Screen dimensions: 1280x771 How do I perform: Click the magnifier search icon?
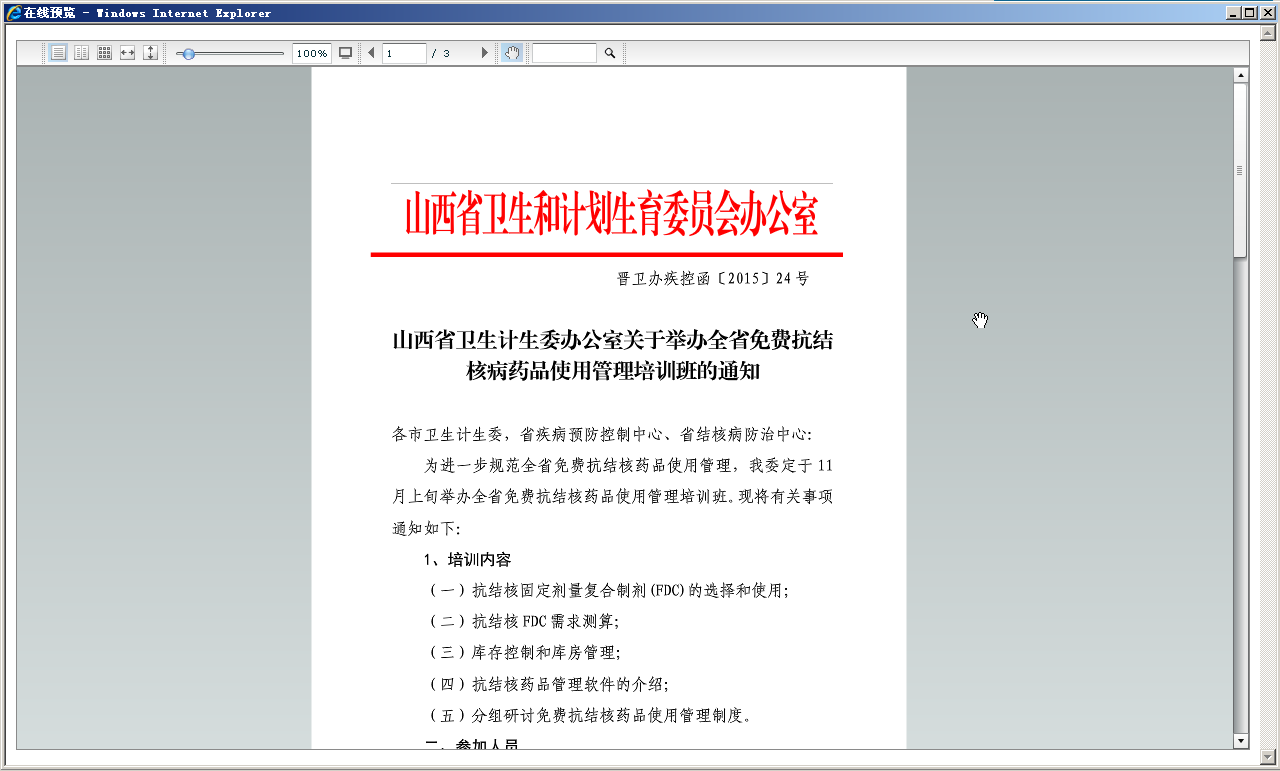(x=610, y=53)
